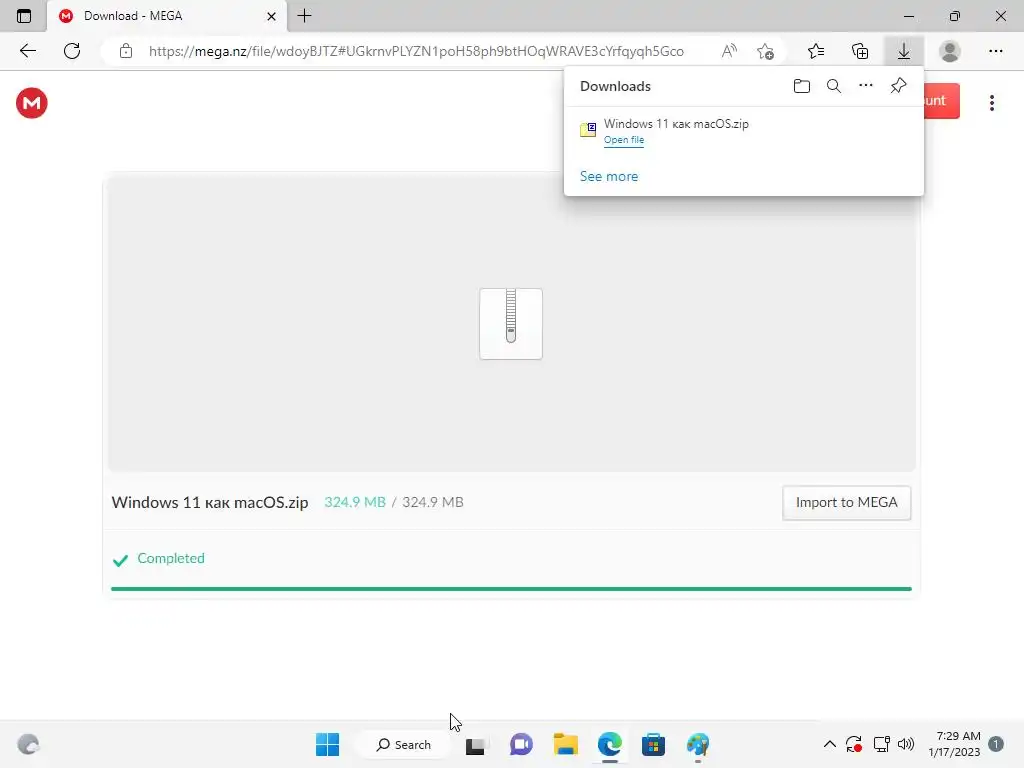
Task: Search downloads in Downloads panel
Action: tap(833, 86)
